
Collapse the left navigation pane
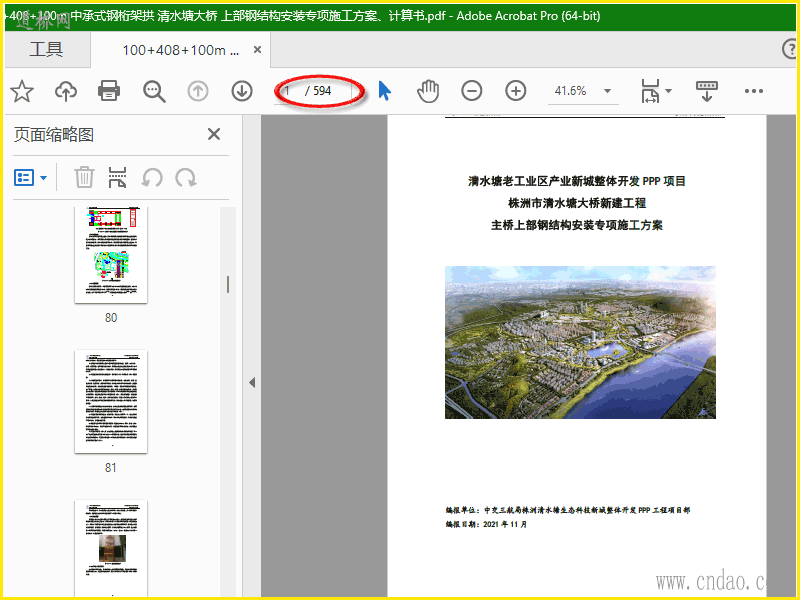click(252, 382)
